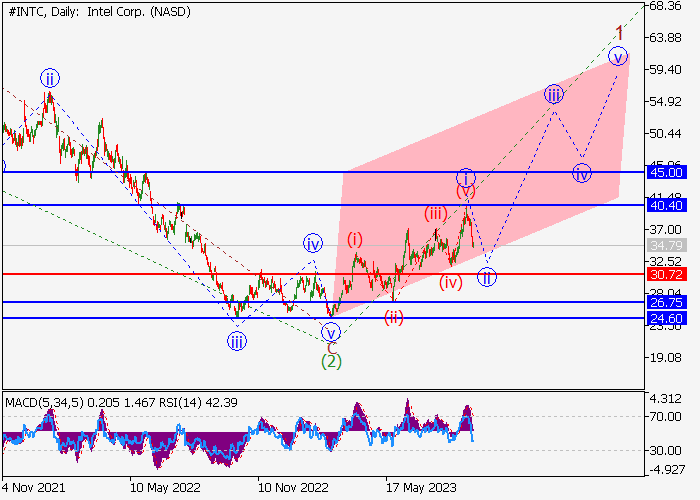
Task: Select the blue 40.40 price level tag
Action: point(666,205)
